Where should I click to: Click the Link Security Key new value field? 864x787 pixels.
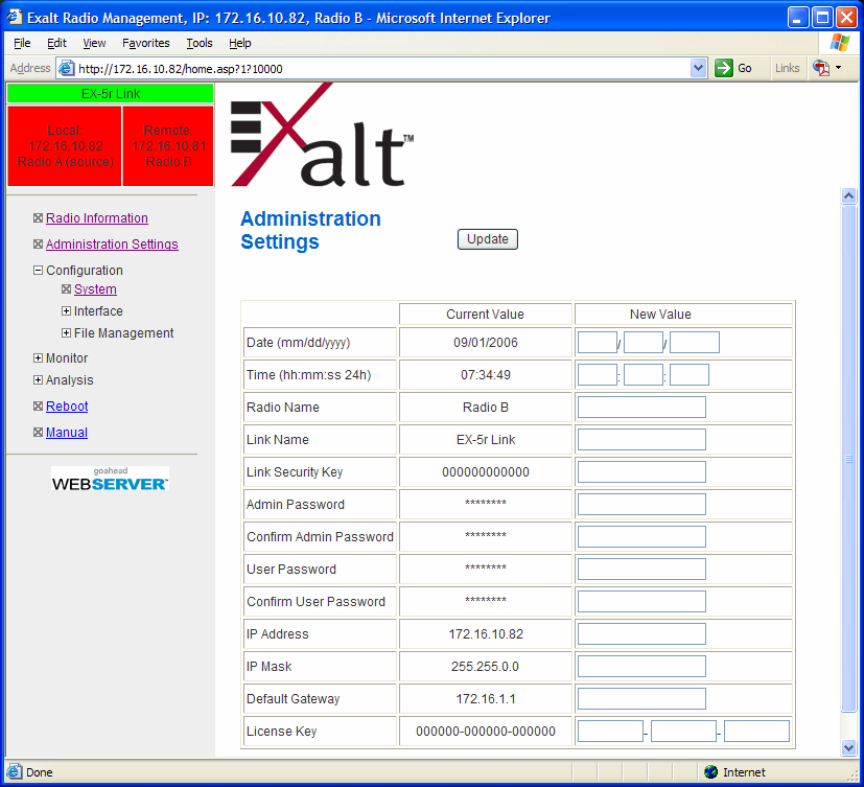click(641, 472)
